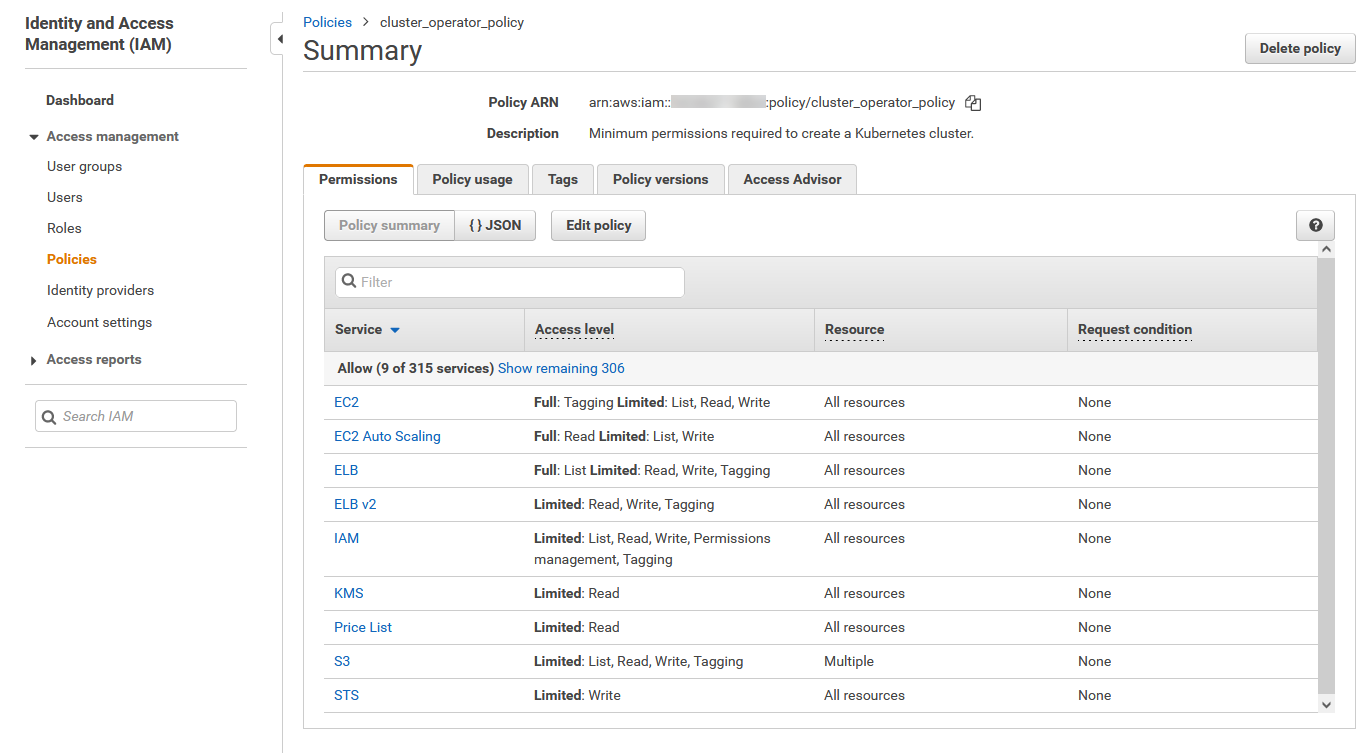Sort by Service column arrow

[x=395, y=330]
